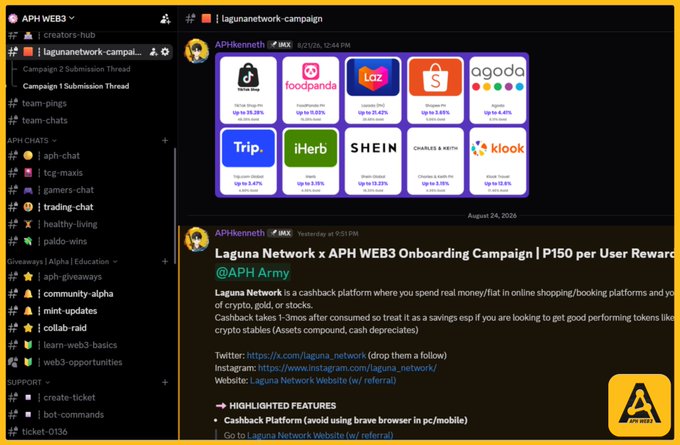Click the lagunanetwork-campaign channel header title
Screen dimensions: 680x445
[x=272, y=19]
